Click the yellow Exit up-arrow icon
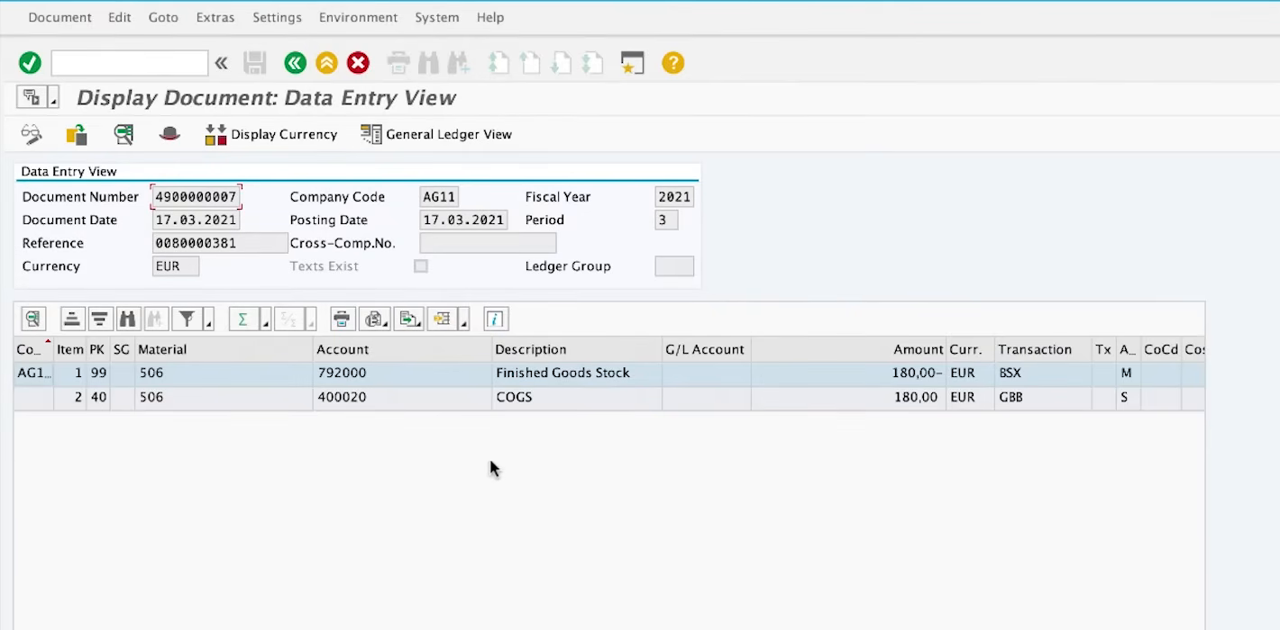The width and height of the screenshot is (1280, 630). pos(327,63)
